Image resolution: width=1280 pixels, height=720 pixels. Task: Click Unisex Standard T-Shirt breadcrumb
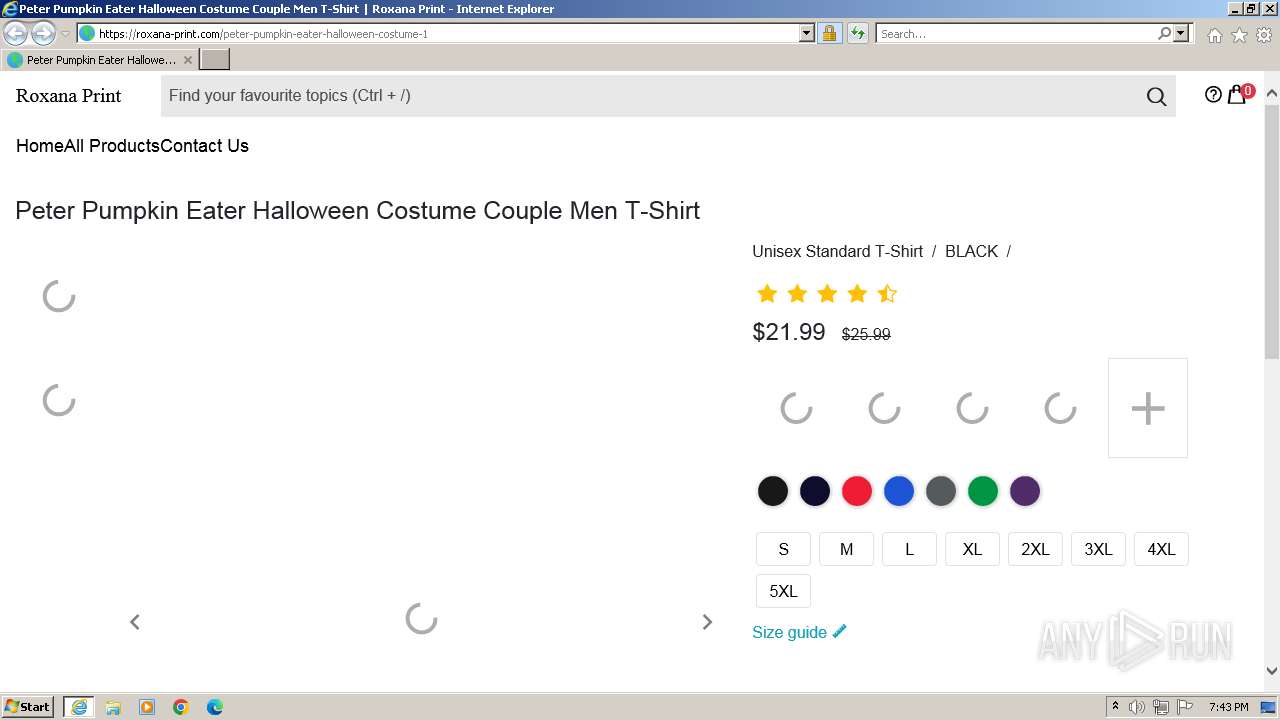point(837,251)
